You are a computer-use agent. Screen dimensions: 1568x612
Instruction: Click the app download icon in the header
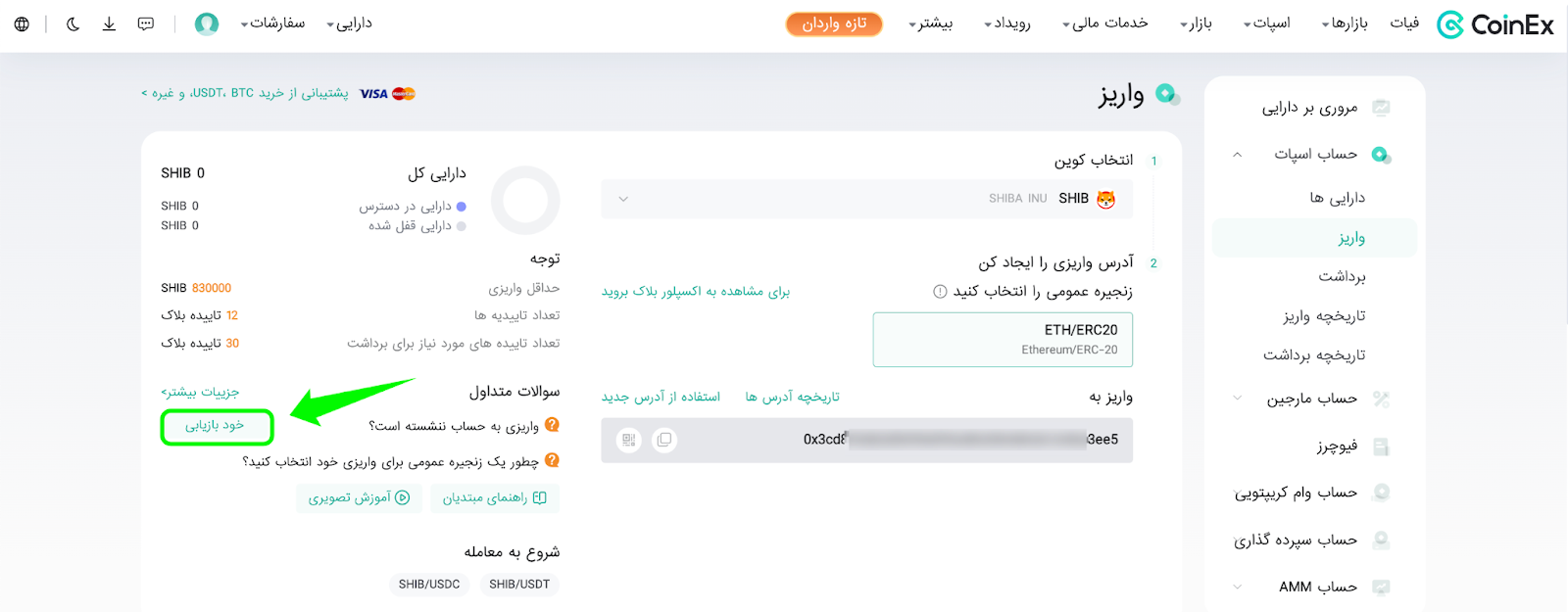pos(109,24)
